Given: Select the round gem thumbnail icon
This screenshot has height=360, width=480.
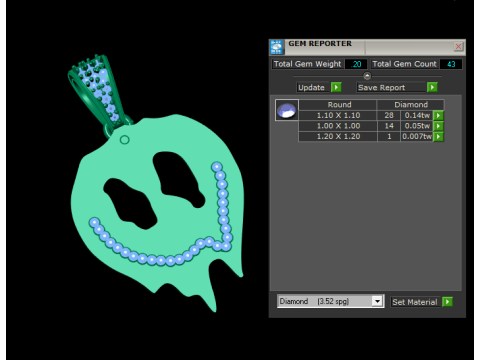Looking at the screenshot, I should pos(287,110).
